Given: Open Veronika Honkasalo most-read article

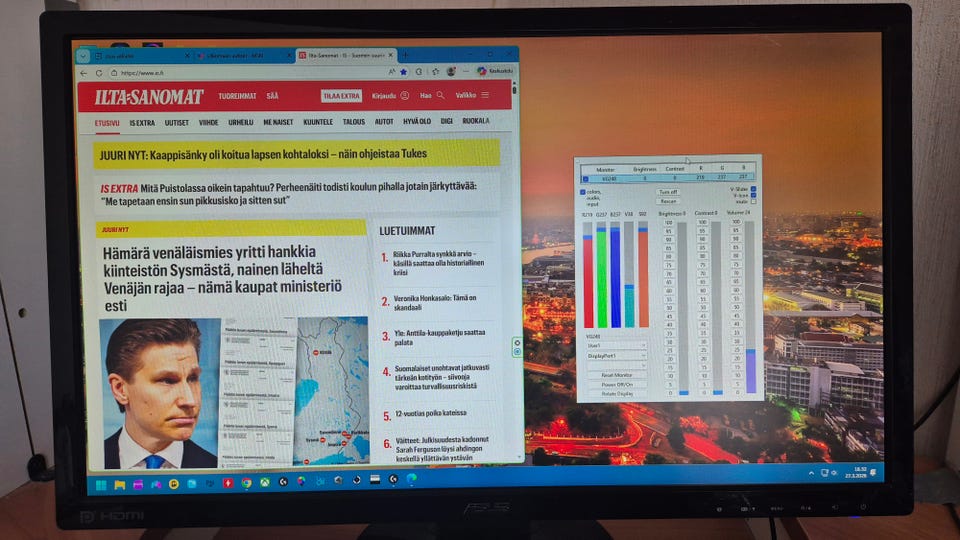Looking at the screenshot, I should coord(435,302).
